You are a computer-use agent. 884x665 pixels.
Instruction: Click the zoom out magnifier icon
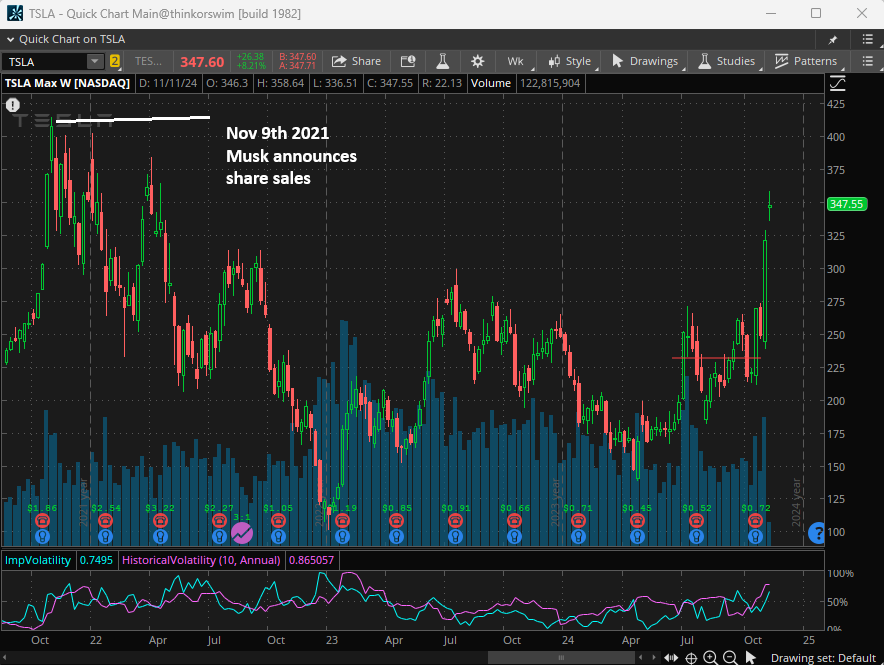pos(730,658)
